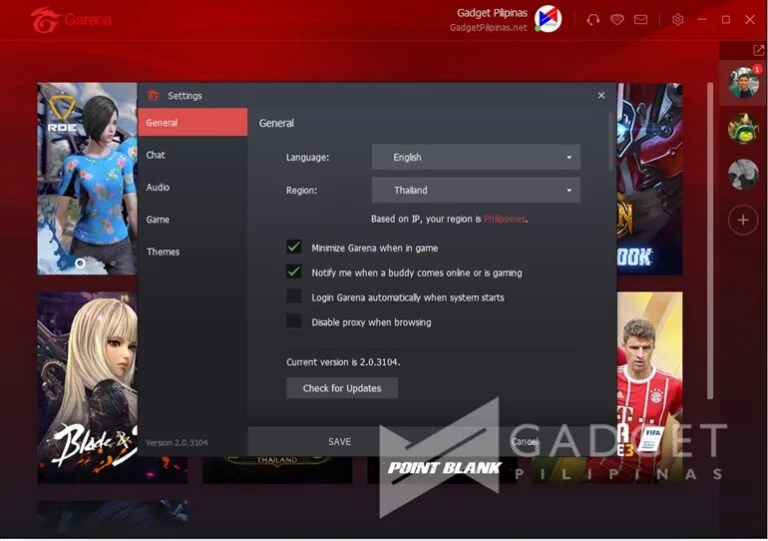The height and width of the screenshot is (541, 768).
Task: Toggle Minimize Garena when in game
Action: pos(294,247)
